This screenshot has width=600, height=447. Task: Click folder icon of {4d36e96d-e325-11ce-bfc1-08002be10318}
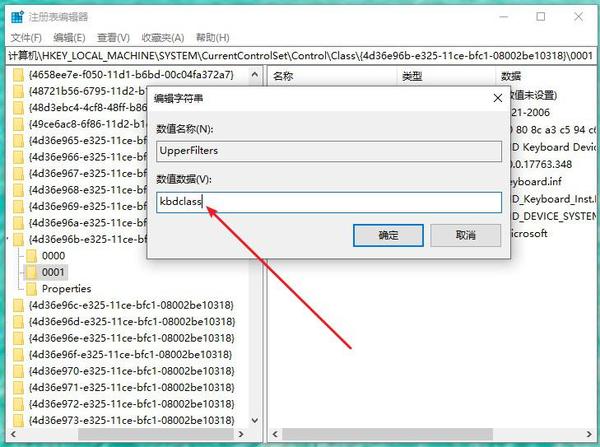pos(18,321)
